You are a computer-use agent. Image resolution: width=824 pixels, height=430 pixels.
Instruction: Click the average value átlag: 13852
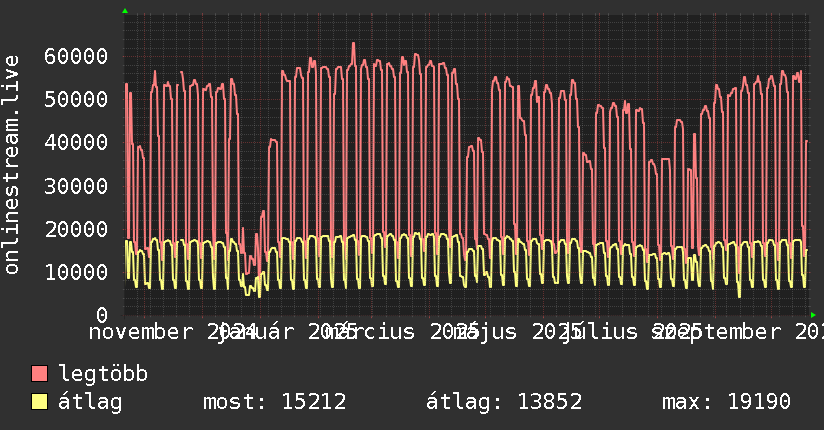pos(504,402)
